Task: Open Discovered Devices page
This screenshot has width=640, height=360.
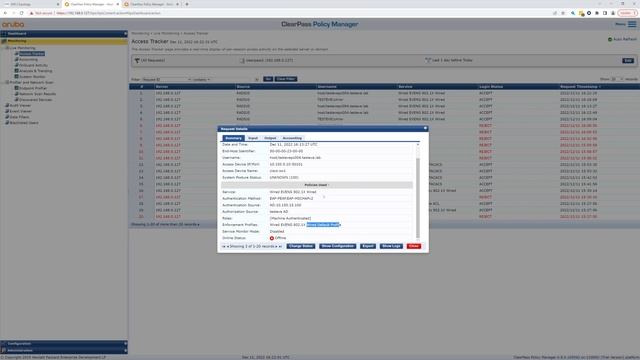Action: click(x=36, y=99)
